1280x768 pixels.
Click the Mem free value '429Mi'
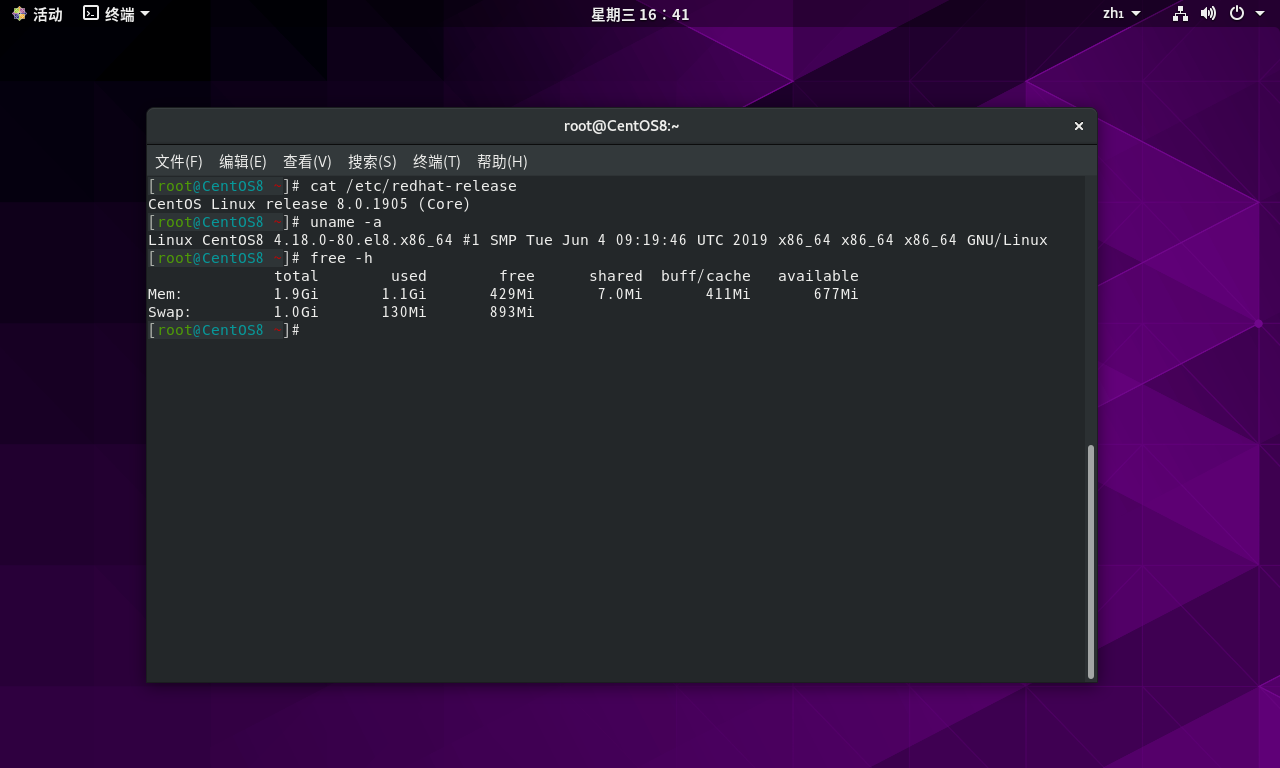click(x=512, y=294)
